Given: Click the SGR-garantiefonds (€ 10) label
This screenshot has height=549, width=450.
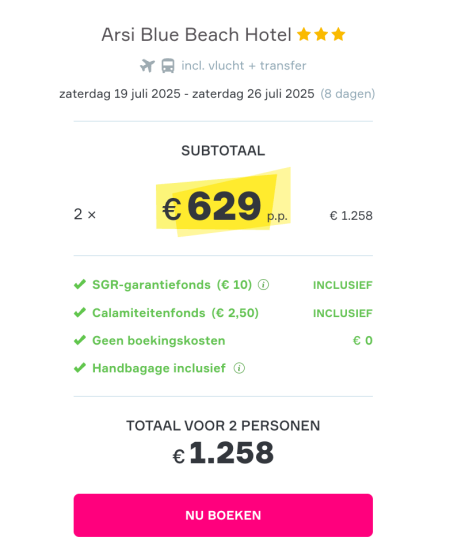Looking at the screenshot, I should pyautogui.click(x=172, y=285).
